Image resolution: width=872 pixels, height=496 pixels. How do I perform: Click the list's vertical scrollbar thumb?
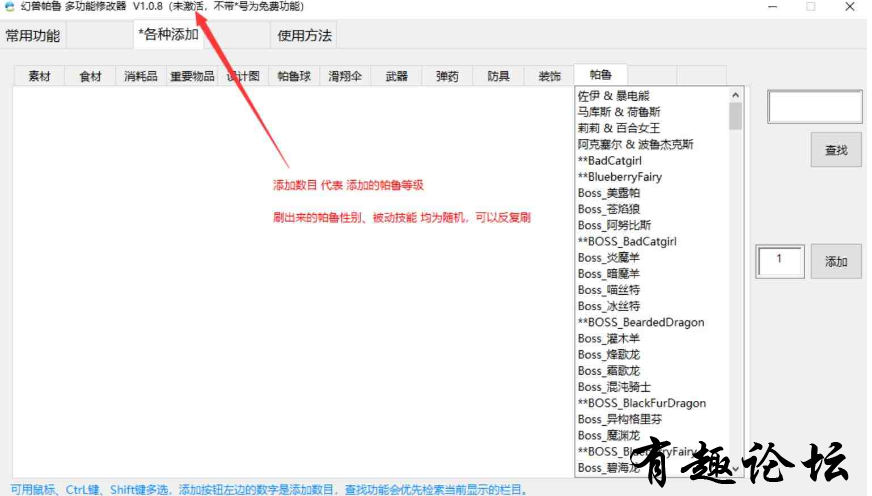click(x=735, y=116)
